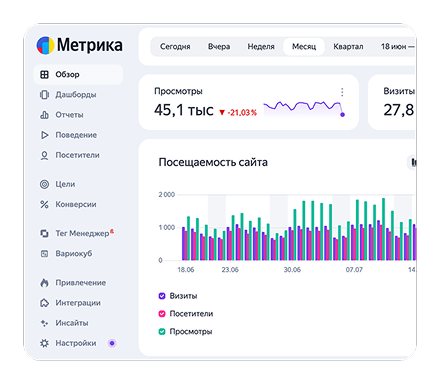Select the Behavior play icon

coord(44,135)
